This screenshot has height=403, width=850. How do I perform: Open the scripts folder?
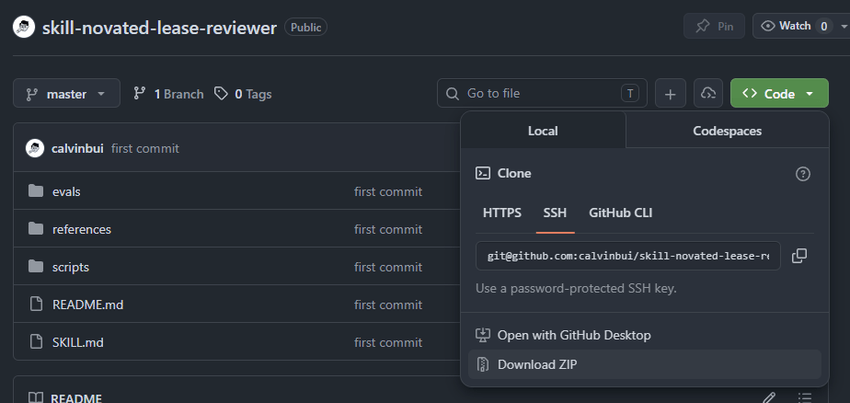point(70,267)
